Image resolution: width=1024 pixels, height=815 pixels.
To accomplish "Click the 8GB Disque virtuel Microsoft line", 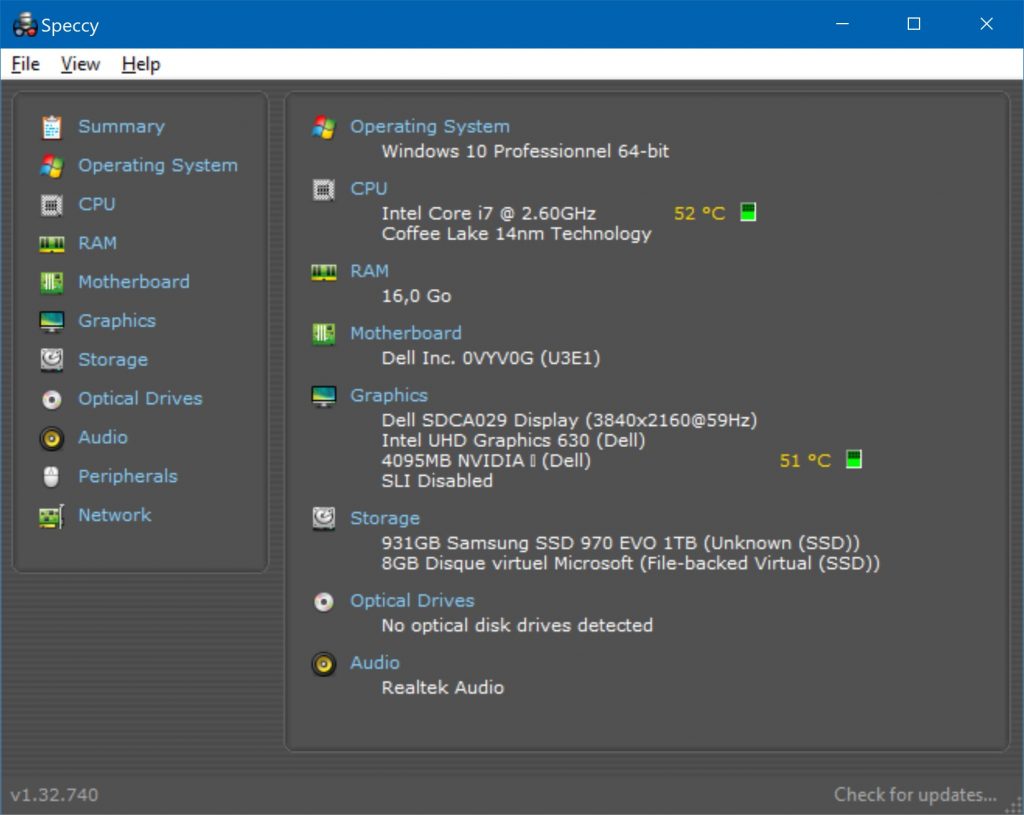I will pos(631,563).
